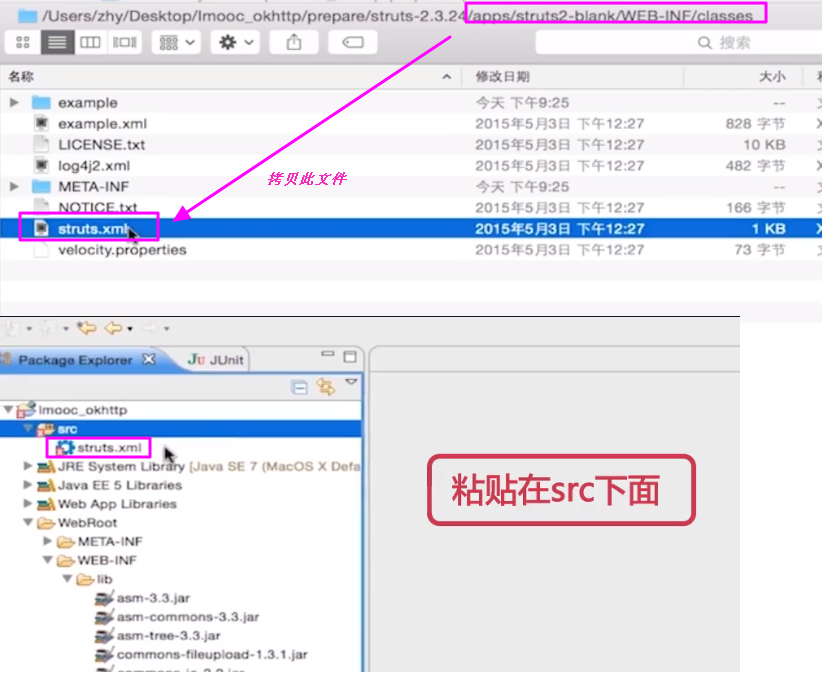Select the NOTICE.txt file
This screenshot has height=674, width=822.
pyautogui.click(x=98, y=207)
